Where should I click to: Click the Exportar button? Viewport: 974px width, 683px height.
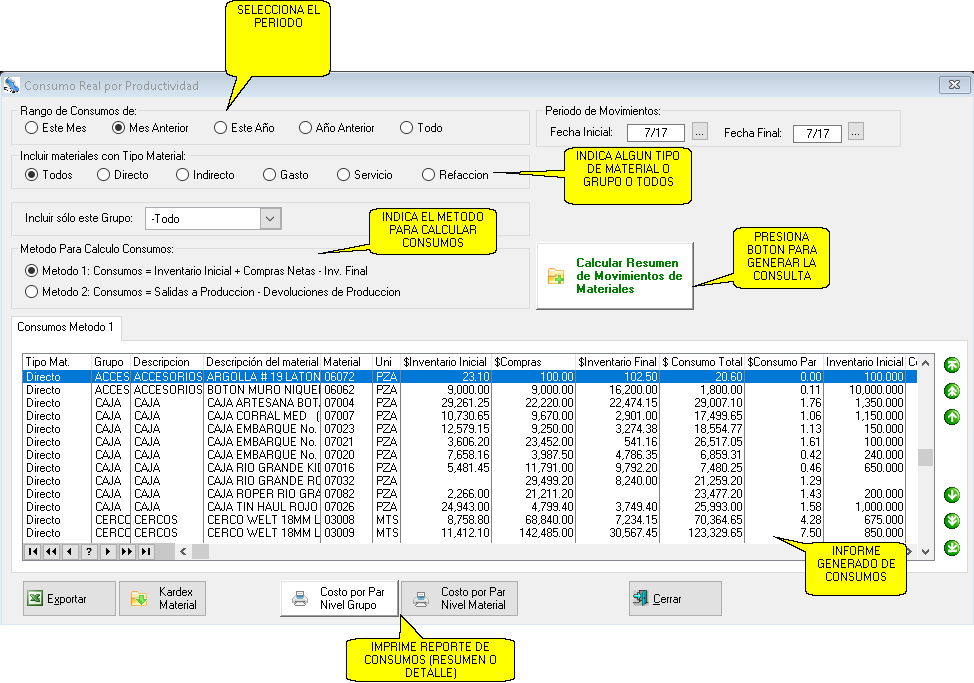pyautogui.click(x=69, y=599)
